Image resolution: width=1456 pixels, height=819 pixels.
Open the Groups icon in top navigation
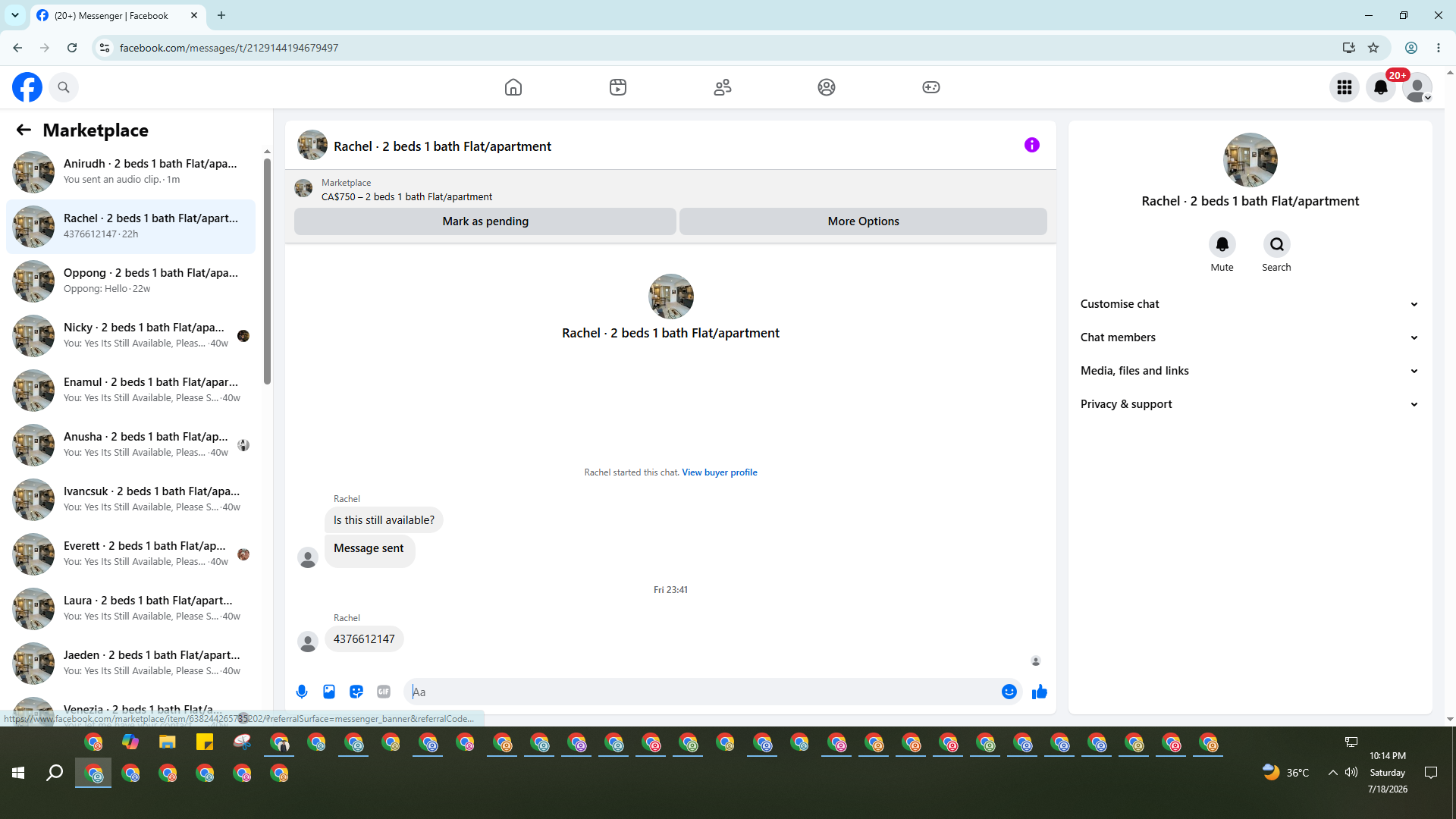(827, 87)
